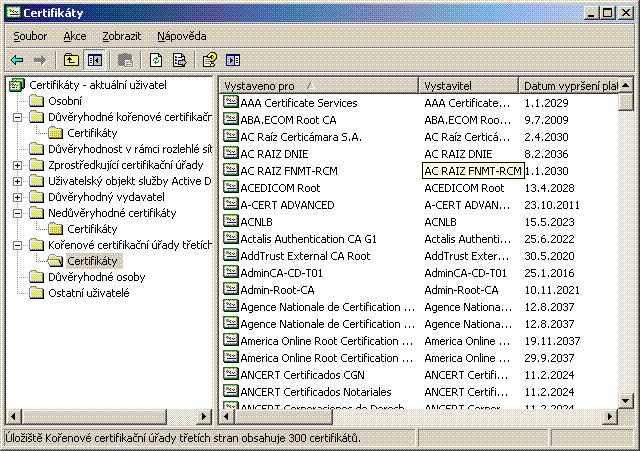Click the certificate icon of ACNLB

point(231,221)
